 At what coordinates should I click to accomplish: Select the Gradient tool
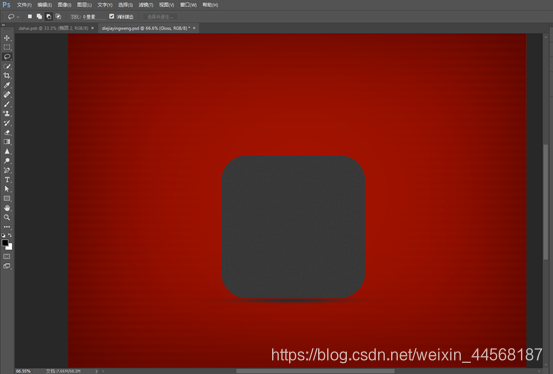[x=7, y=142]
